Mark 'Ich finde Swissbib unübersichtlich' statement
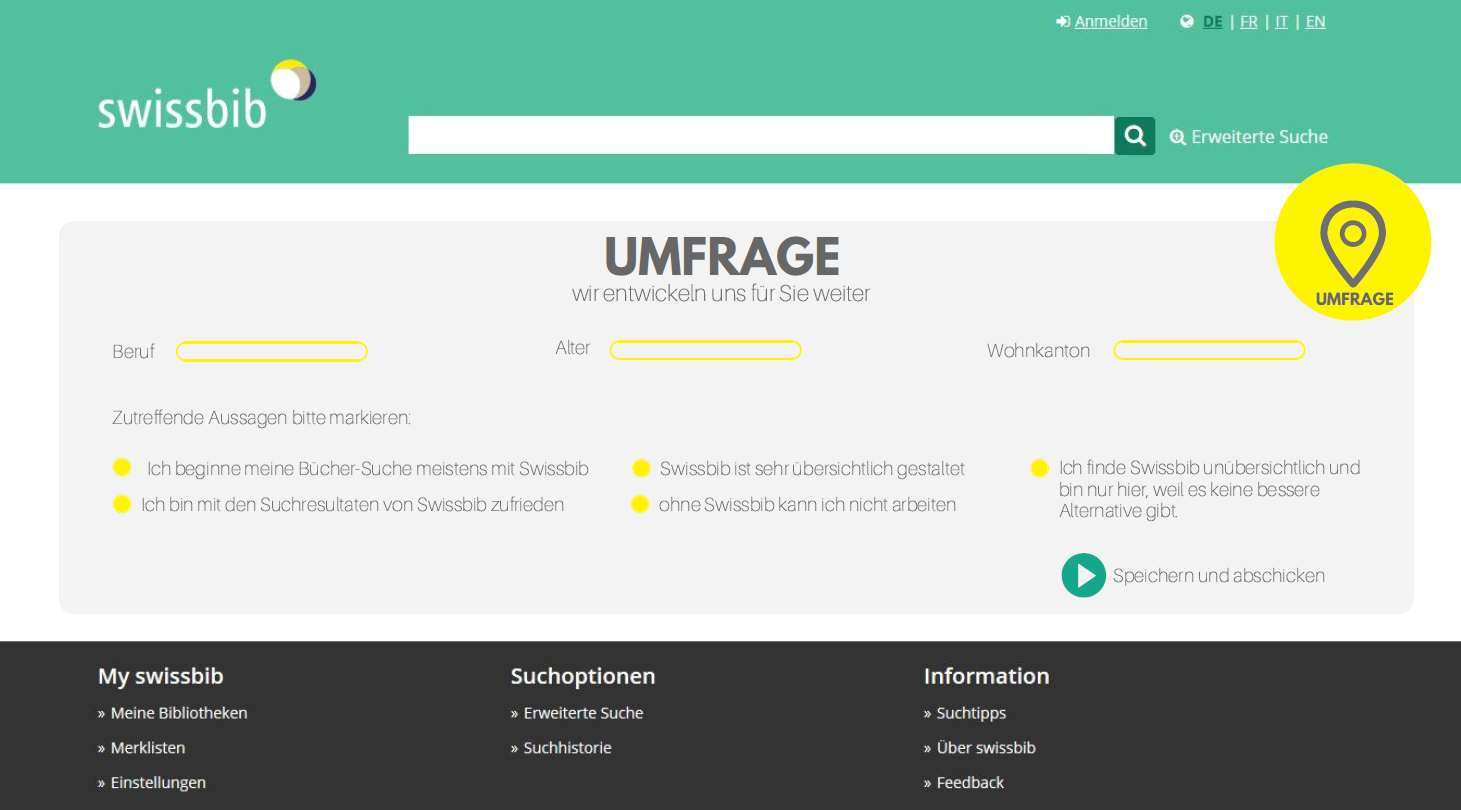 [1040, 468]
